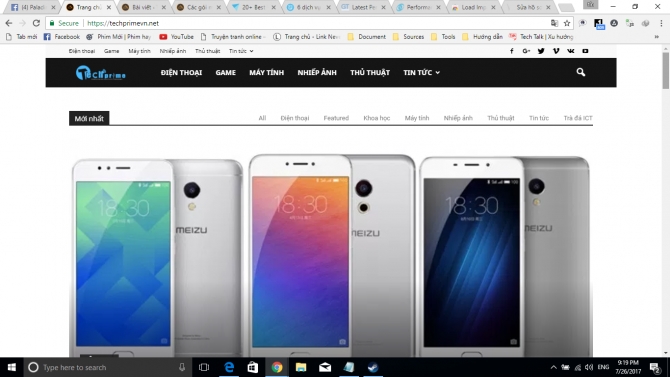
Task: Open Chrome's three-dot menu
Action: click(x=661, y=23)
